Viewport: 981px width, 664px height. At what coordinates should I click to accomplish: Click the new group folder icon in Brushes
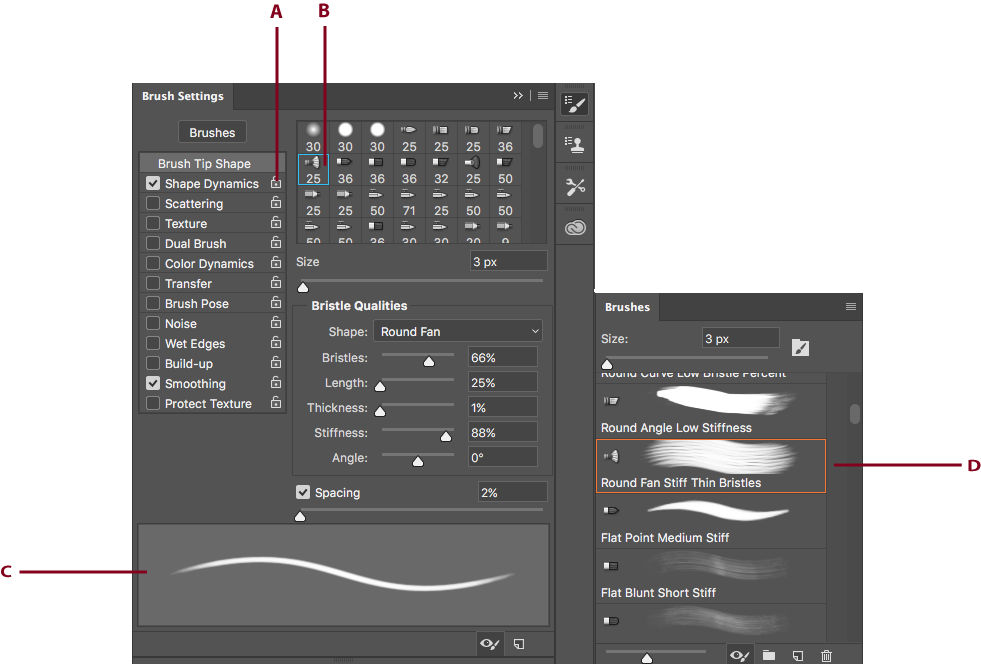click(768, 655)
